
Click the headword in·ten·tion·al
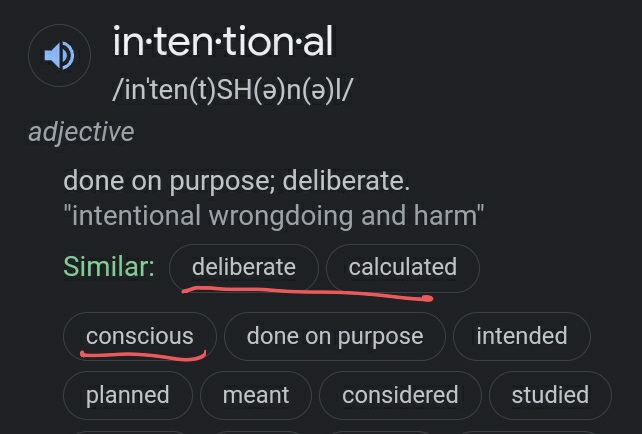(223, 42)
